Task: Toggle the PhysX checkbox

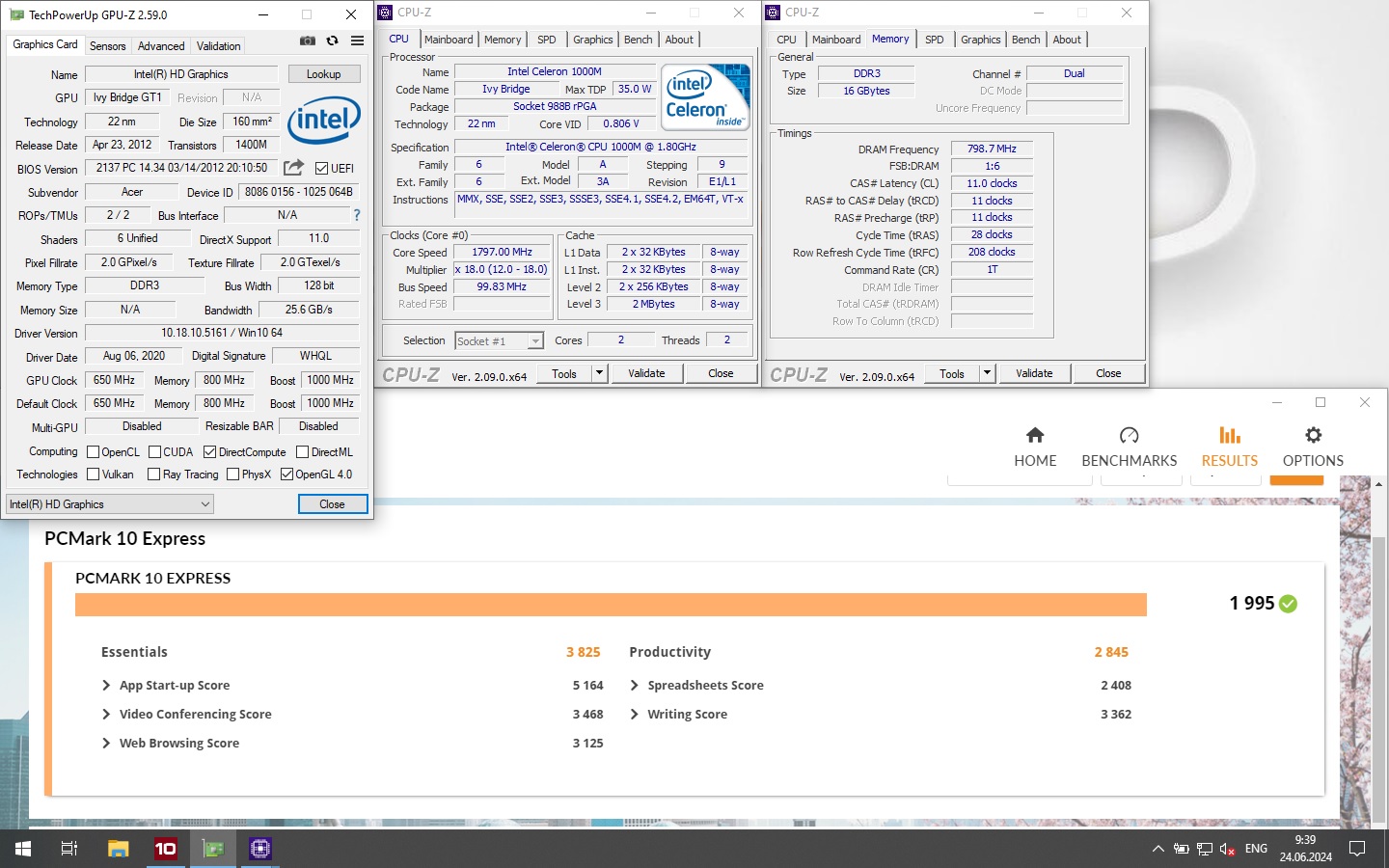Action: 232,474
